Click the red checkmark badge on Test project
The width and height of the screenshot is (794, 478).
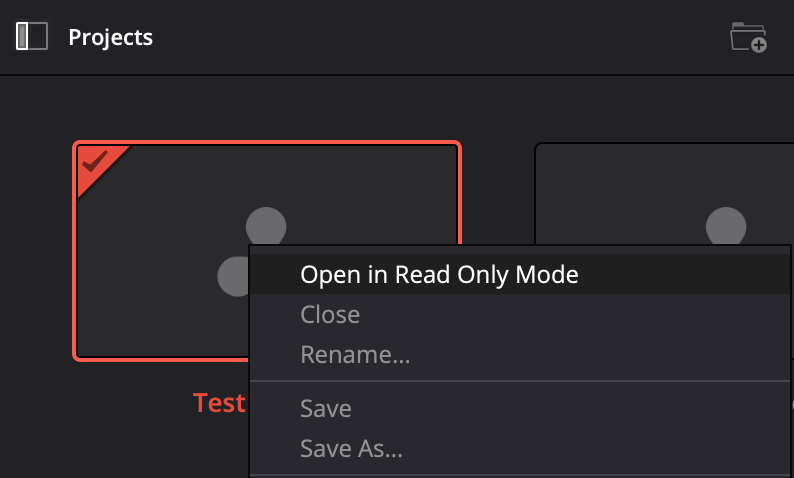click(x=95, y=162)
